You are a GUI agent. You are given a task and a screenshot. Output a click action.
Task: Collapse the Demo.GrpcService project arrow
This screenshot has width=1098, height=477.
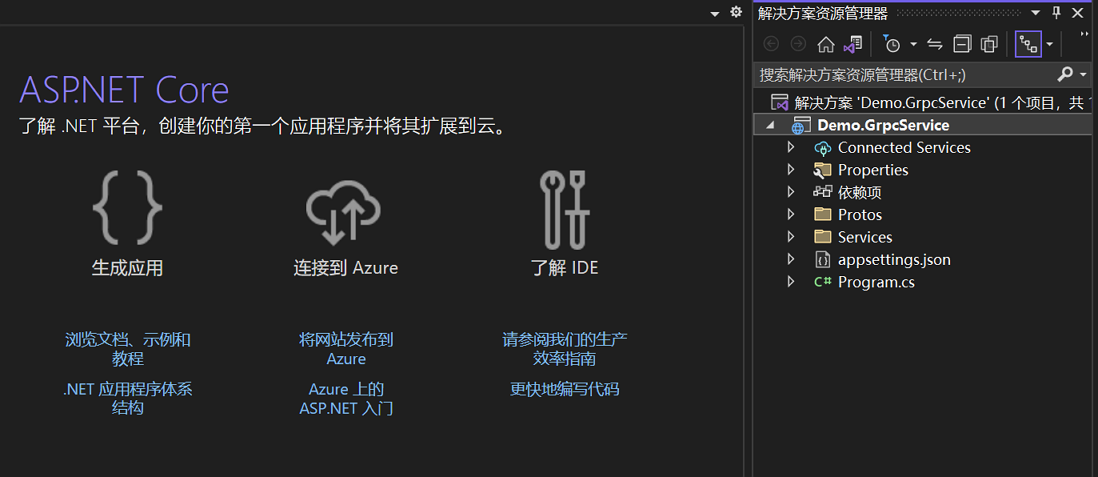click(770, 126)
